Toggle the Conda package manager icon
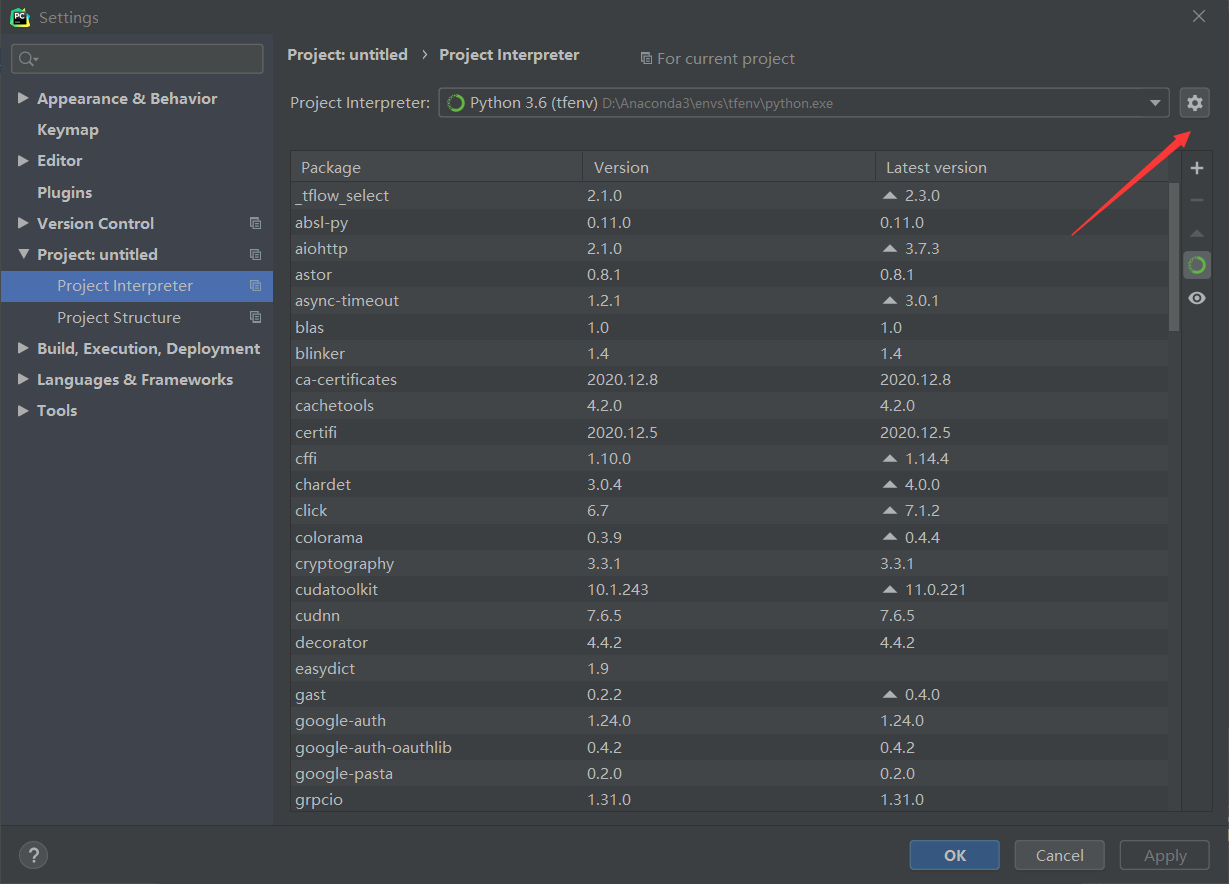 point(1196,265)
